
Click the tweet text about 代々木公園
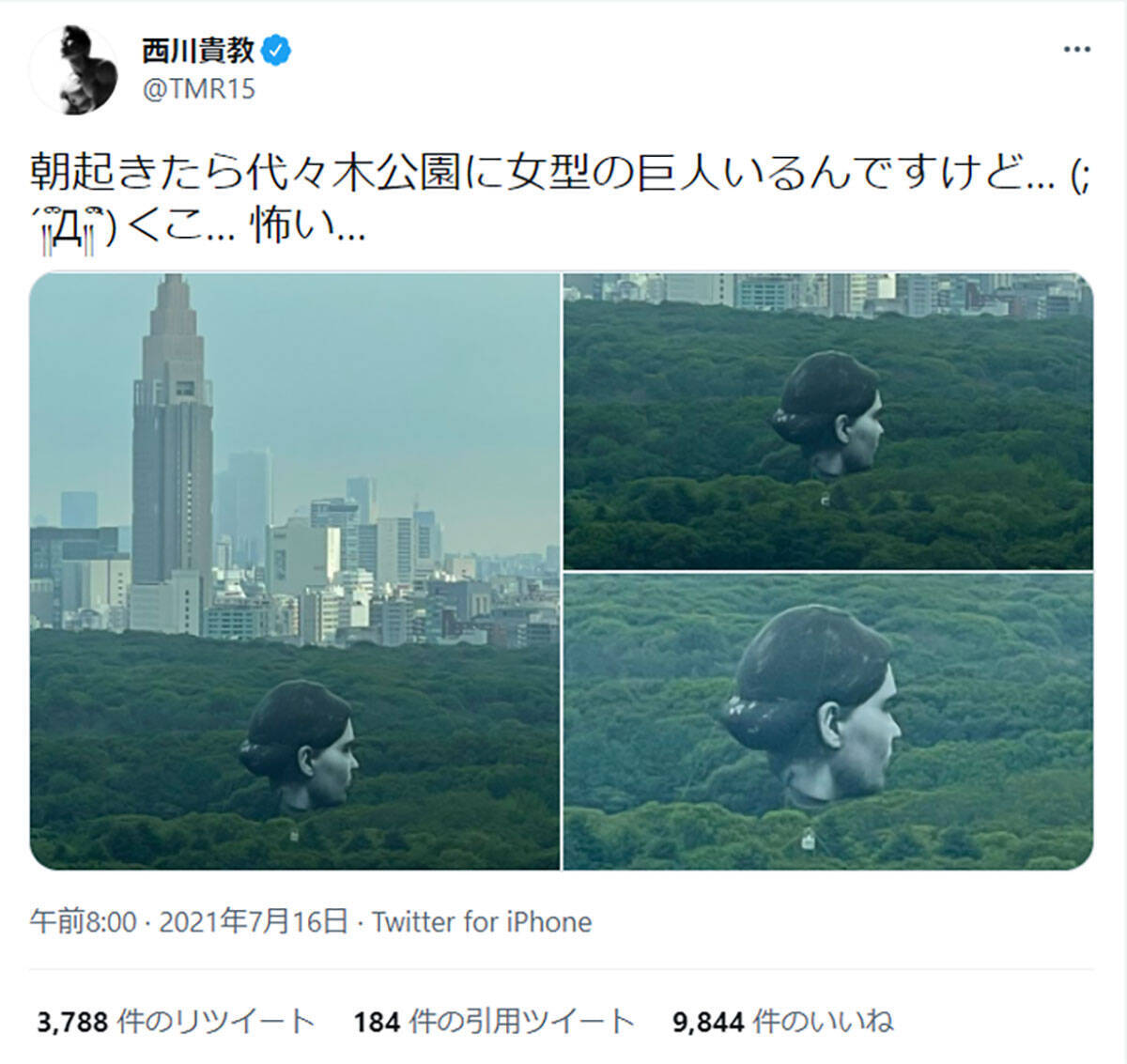pyautogui.click(x=562, y=198)
